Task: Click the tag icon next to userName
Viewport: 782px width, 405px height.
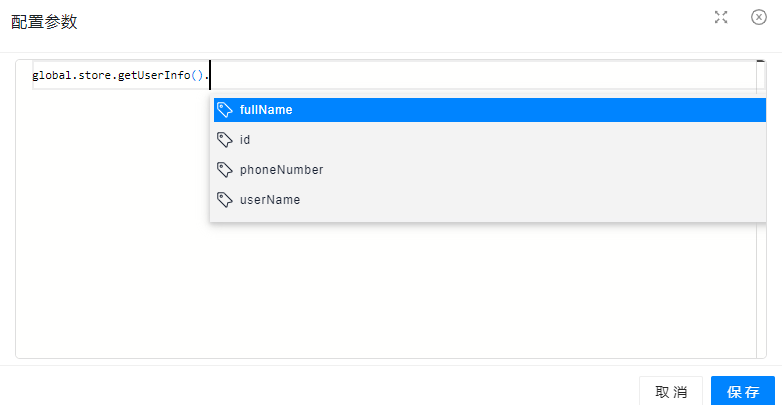Action: 225,200
